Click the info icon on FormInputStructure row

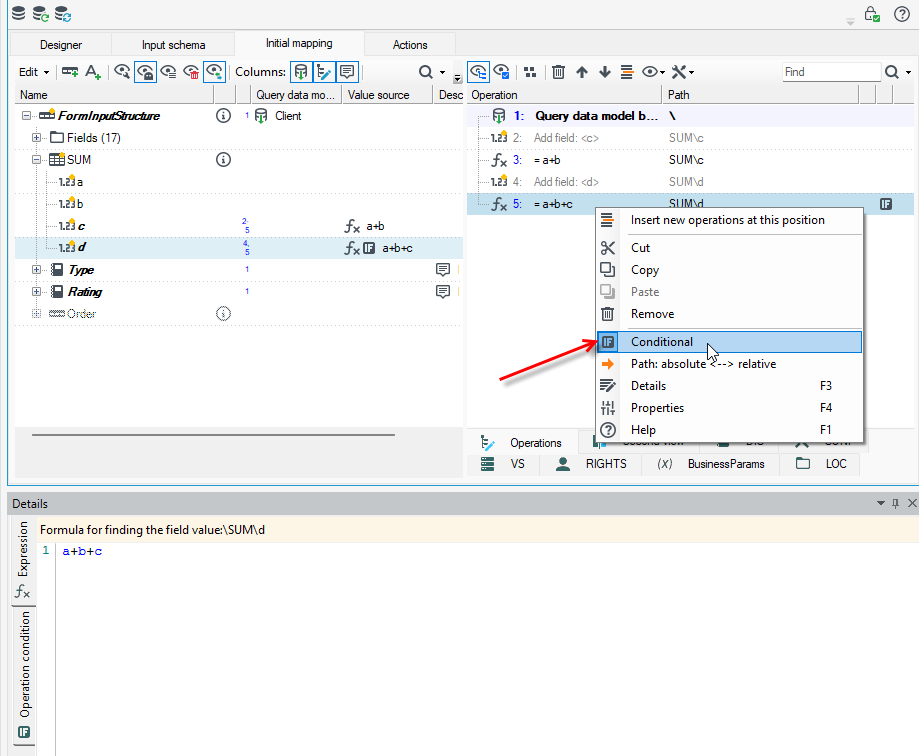point(223,115)
